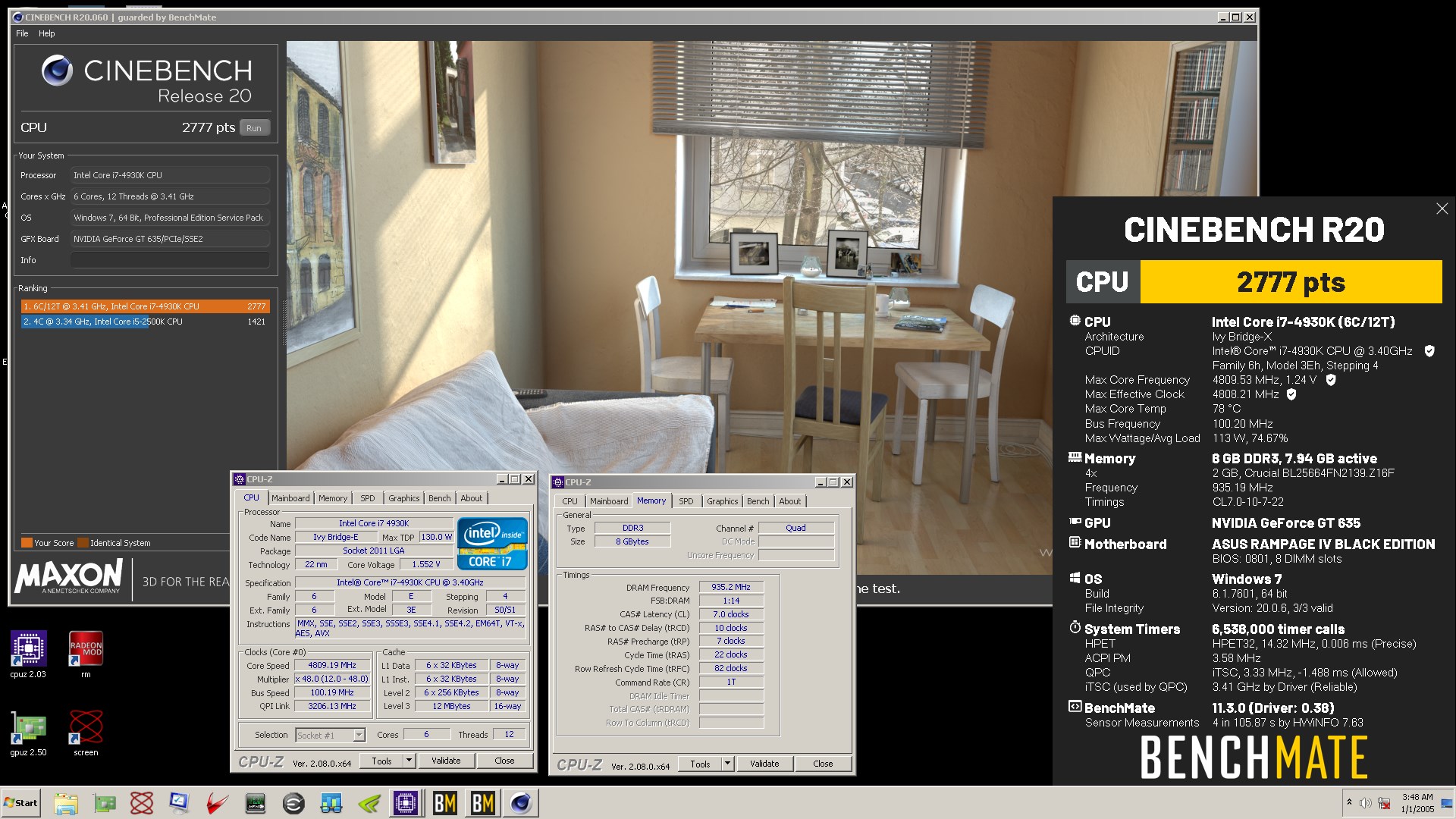Switch to CPU-Z purple chip taskbar button

point(406,803)
